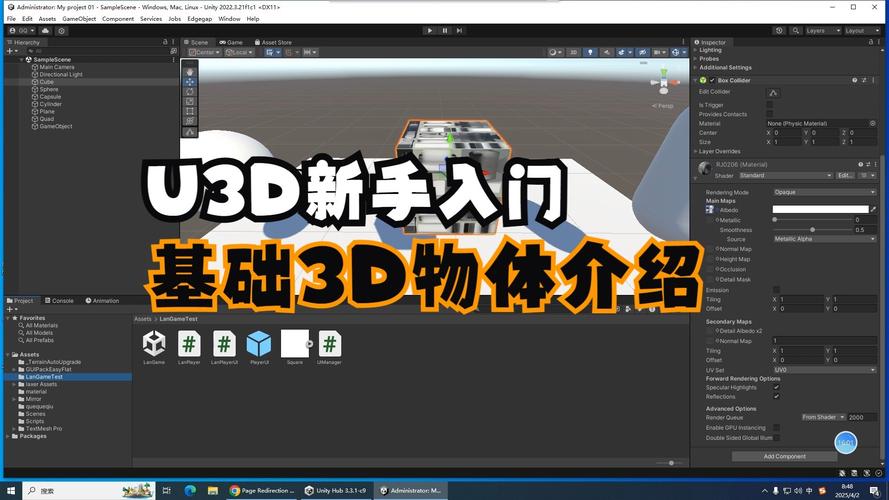The width and height of the screenshot is (889, 500).
Task: Lock the Inspector panel
Action: click(x=870, y=42)
